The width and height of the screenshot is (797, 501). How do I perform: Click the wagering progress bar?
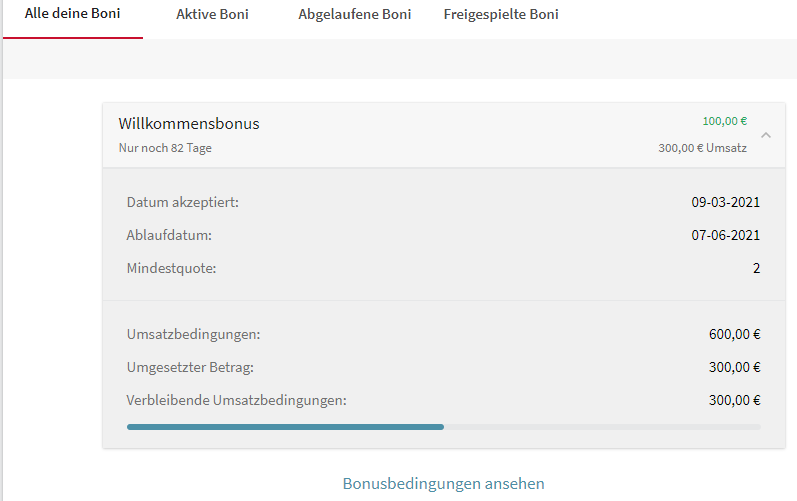[x=443, y=426]
